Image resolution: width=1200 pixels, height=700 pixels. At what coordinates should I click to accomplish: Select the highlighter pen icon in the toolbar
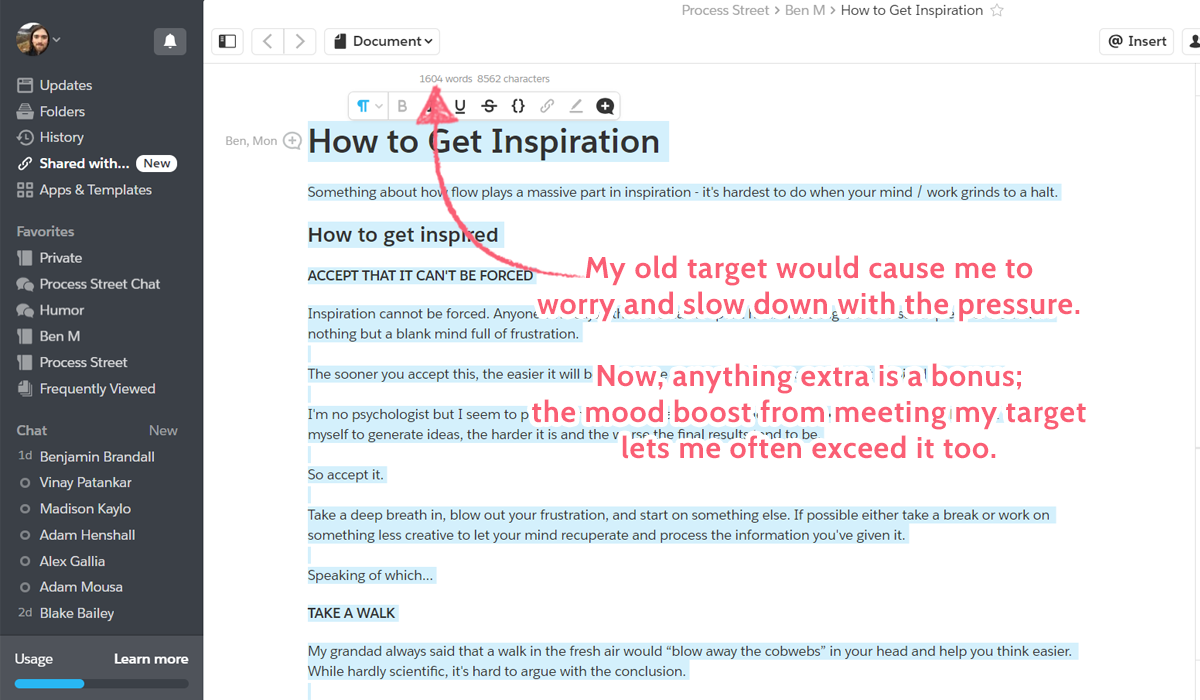[x=576, y=105]
